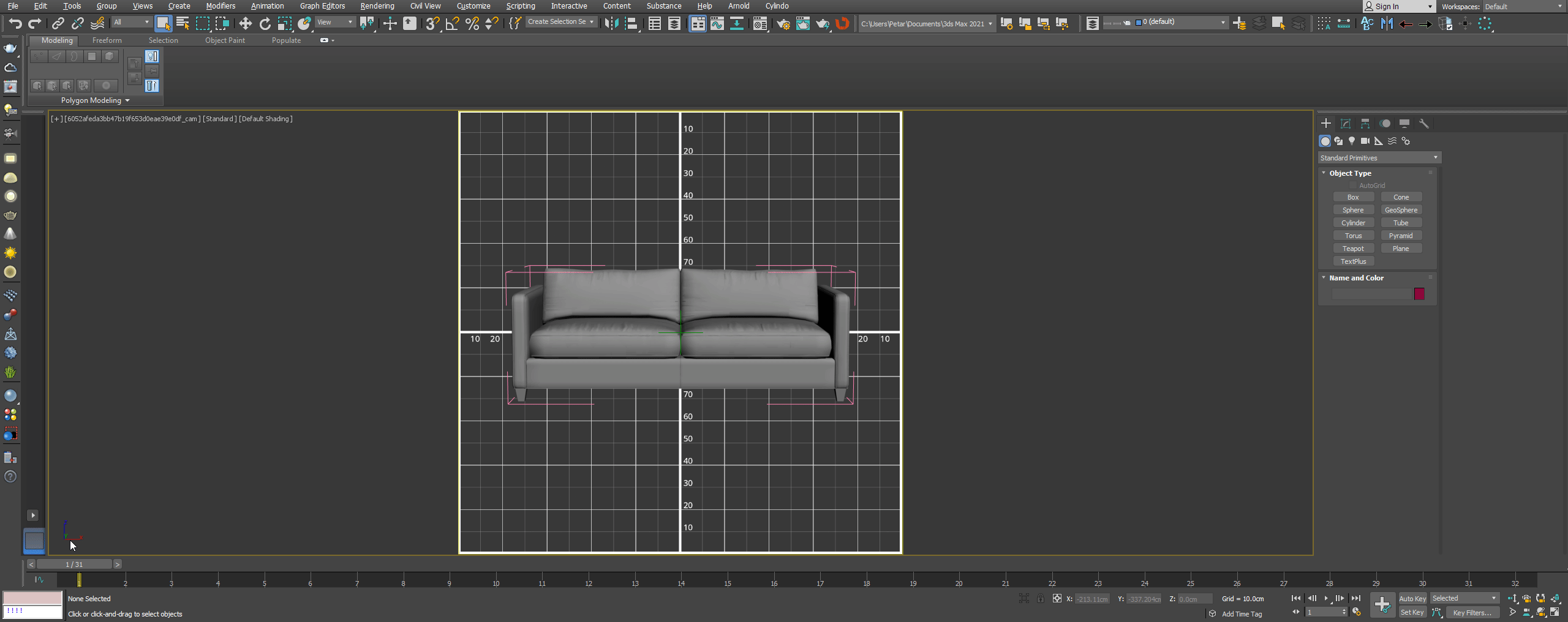
Task: Open the Workspaces dropdown
Action: point(1523,7)
